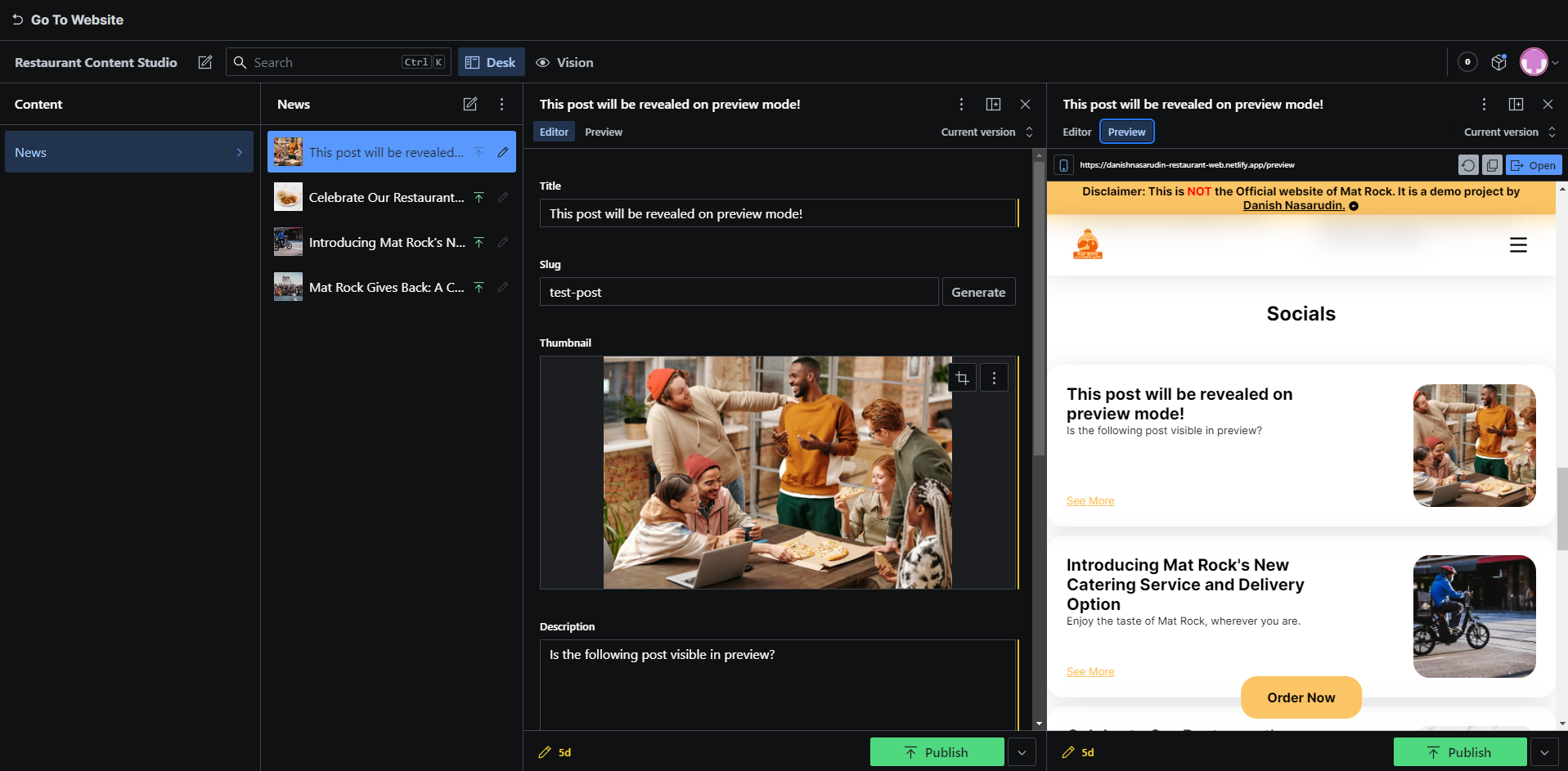Click the Publish button in editor pane
This screenshot has height=771, width=1568.
(937, 752)
